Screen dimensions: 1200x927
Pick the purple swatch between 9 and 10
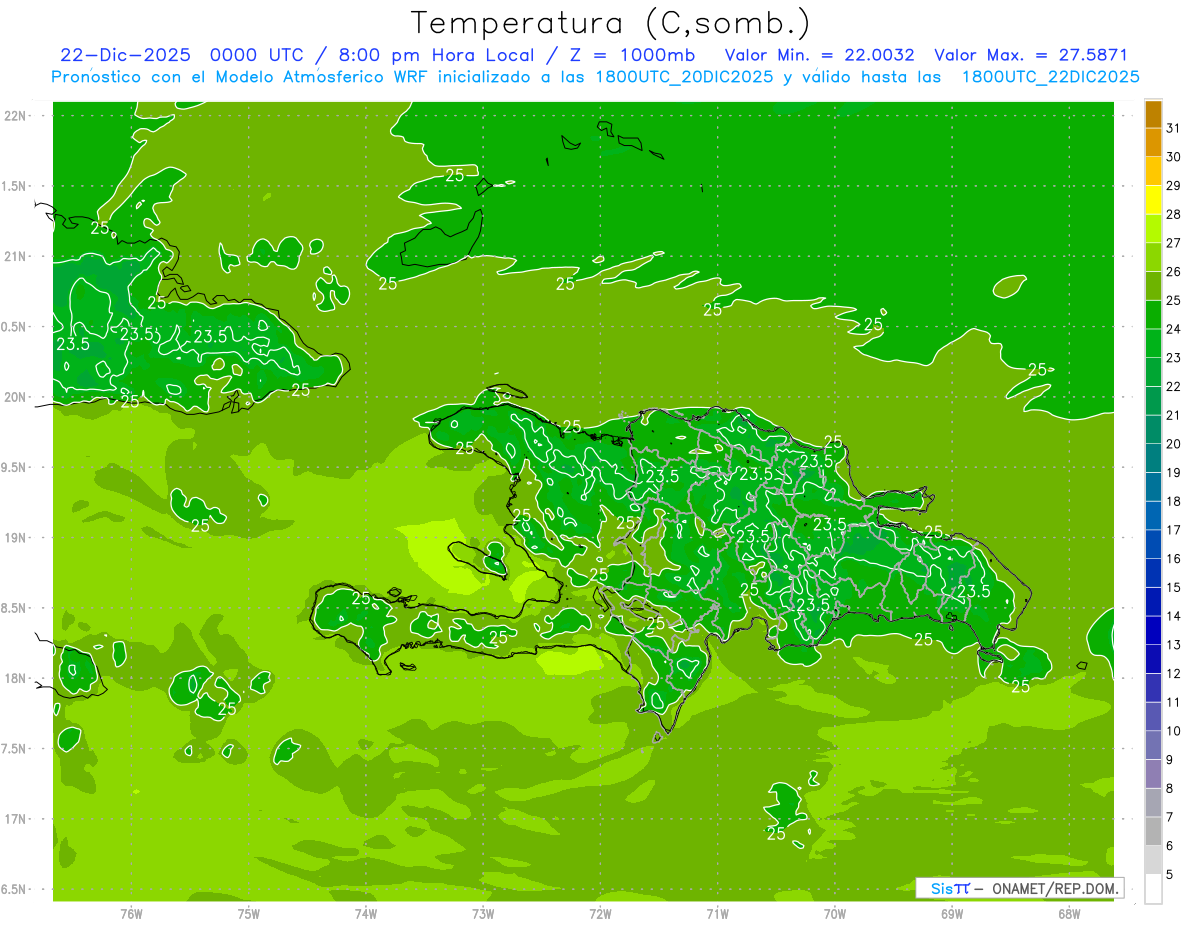1153,745
